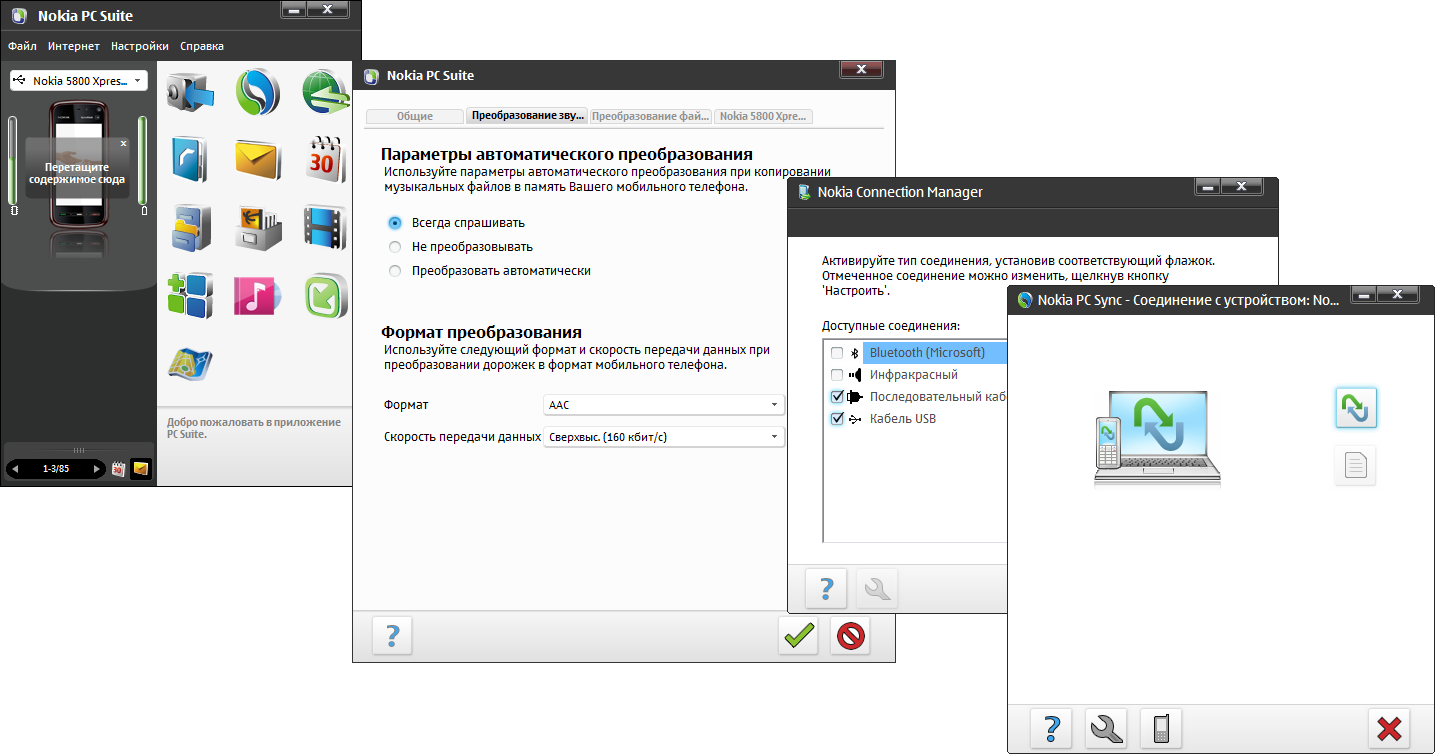Open the File Manager cabinet icon

point(190,227)
